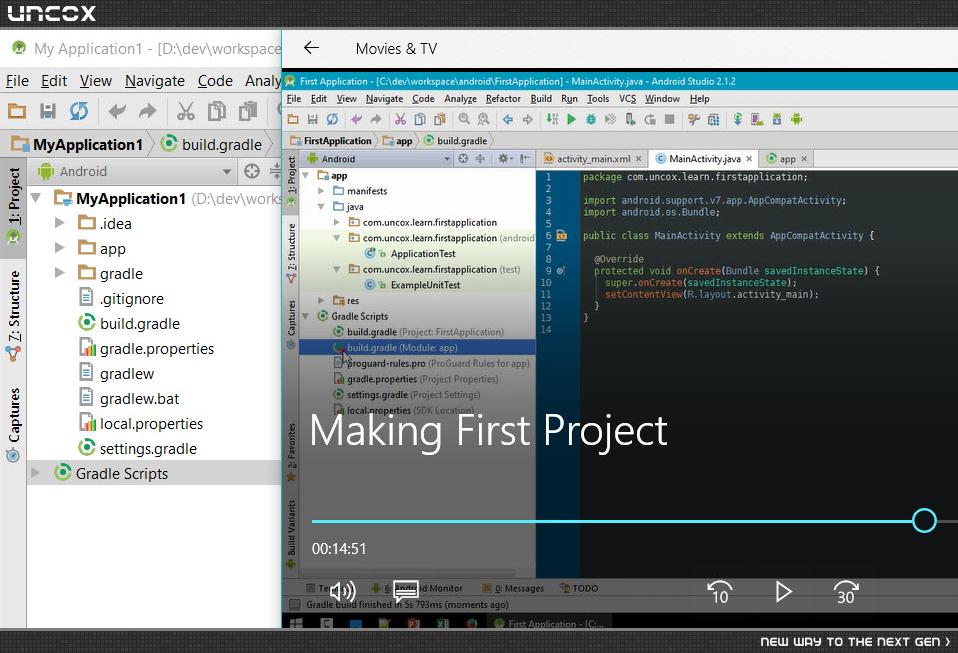
Task: Open the File menu in My Application1 window
Action: point(17,81)
